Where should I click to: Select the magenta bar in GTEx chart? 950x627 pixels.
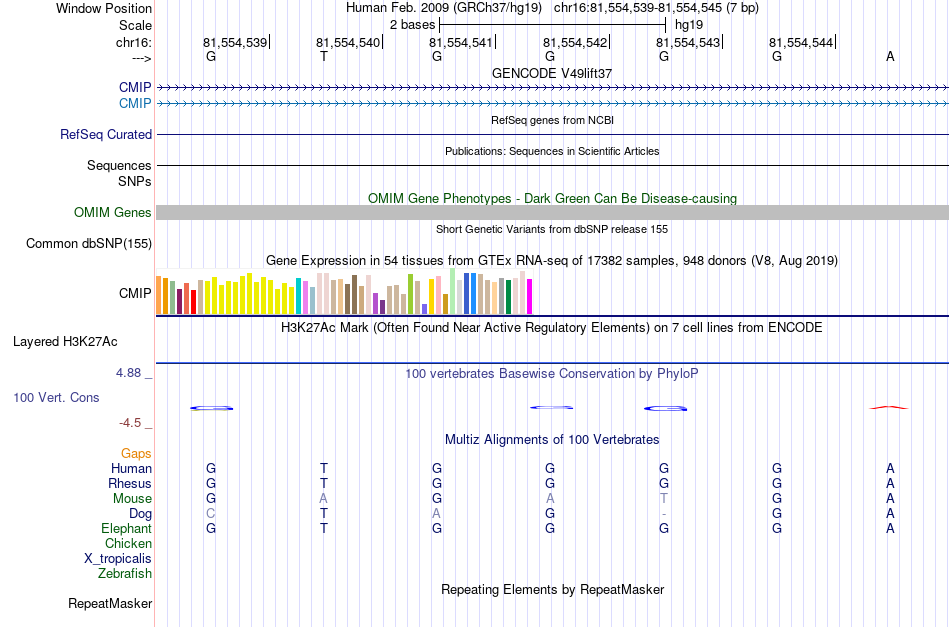530,296
